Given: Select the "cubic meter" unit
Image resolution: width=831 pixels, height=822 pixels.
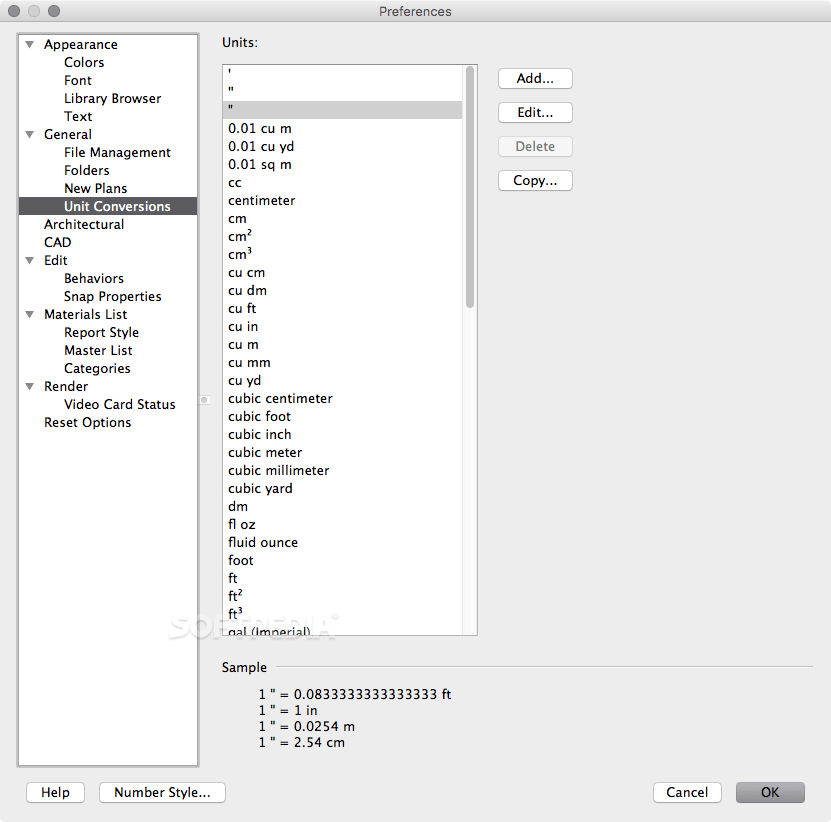Looking at the screenshot, I should pos(342,453).
